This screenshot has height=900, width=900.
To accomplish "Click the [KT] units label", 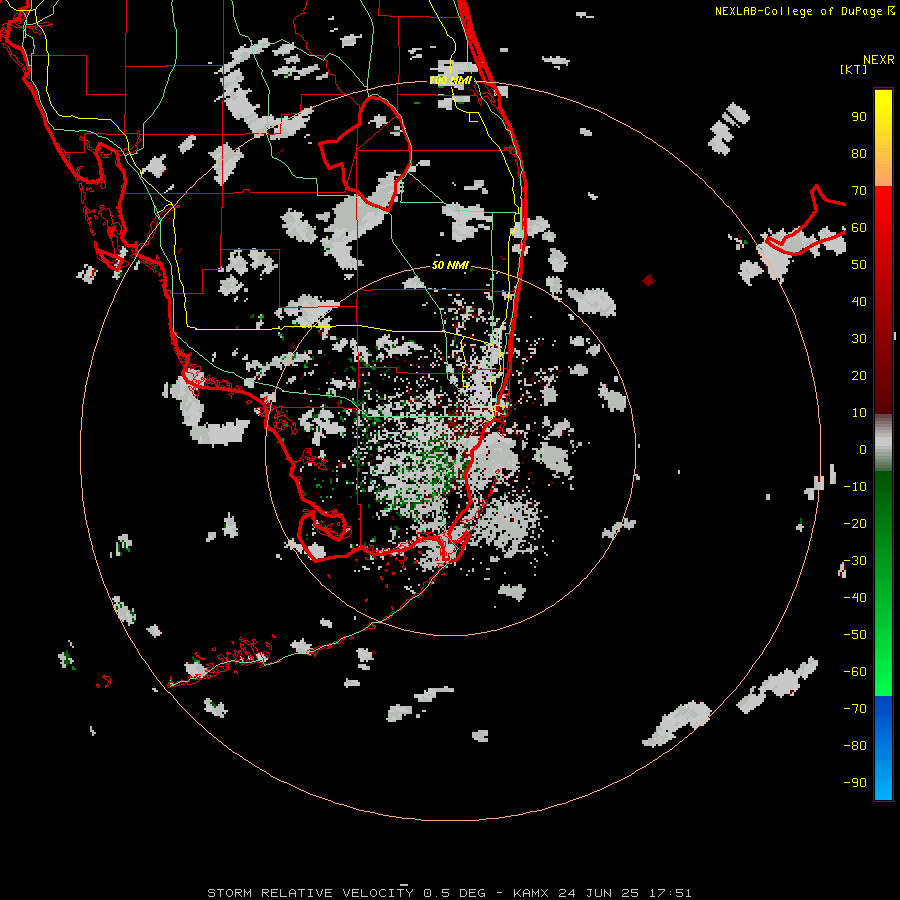I will pos(854,69).
